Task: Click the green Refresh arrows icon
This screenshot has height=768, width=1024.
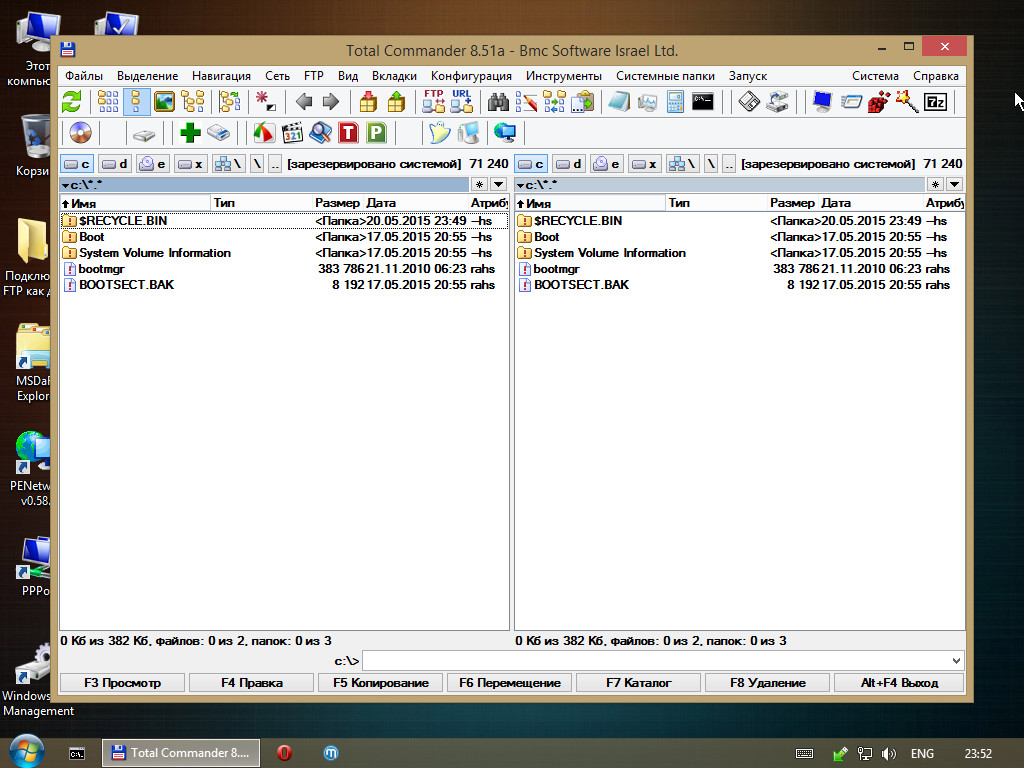Action: (72, 101)
